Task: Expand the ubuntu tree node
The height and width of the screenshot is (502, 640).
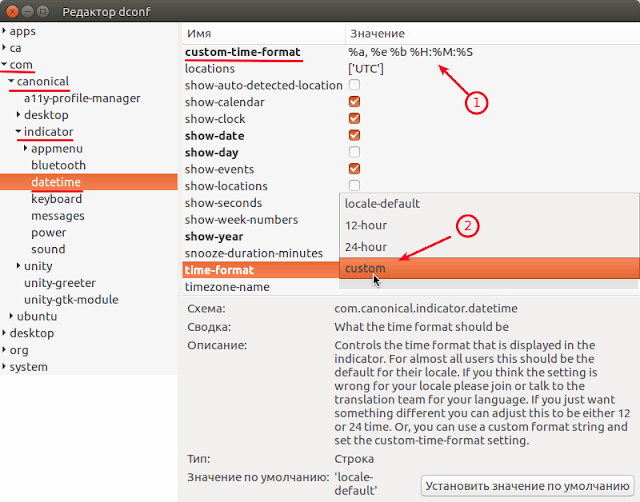Action: (11, 315)
